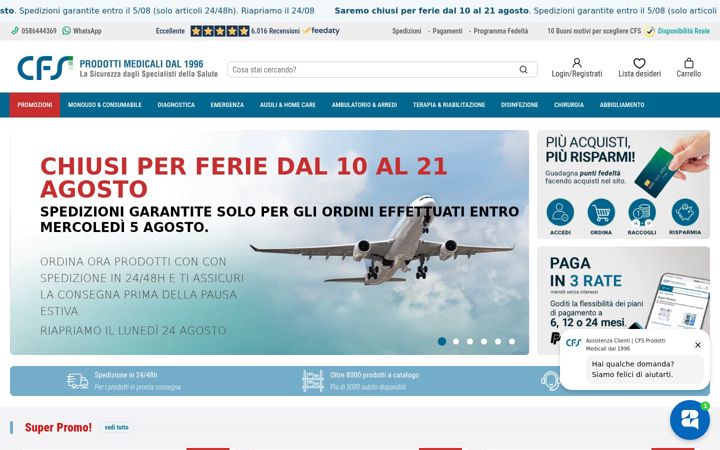720x450 pixels.
Task: Select the second carousel slide dot
Action: pos(456,341)
